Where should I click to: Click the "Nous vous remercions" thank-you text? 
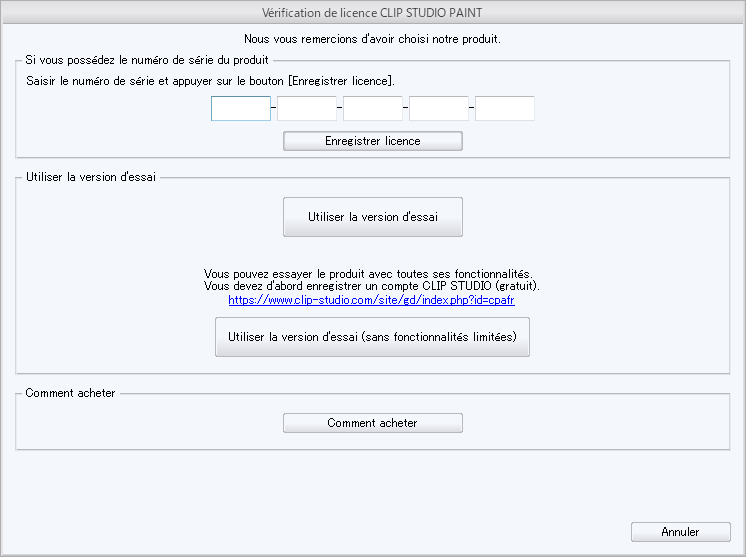pyautogui.click(x=372, y=40)
